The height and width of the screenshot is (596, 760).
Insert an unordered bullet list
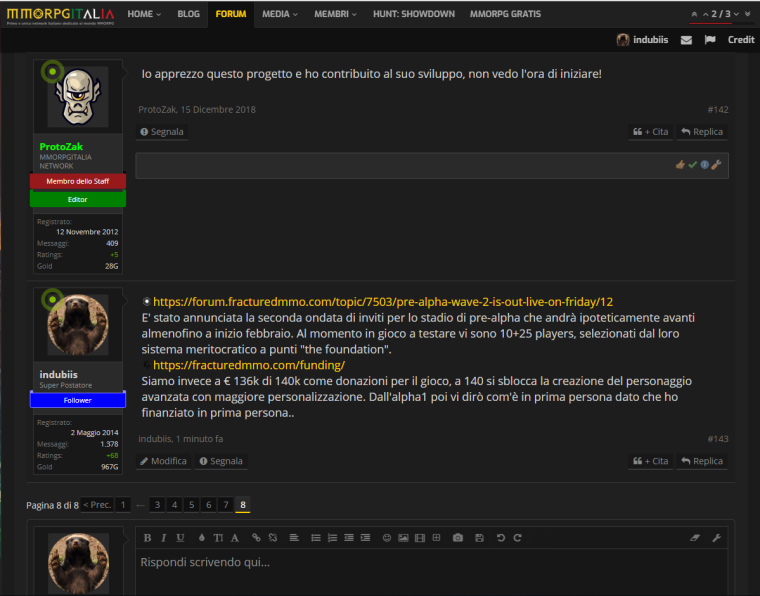[x=316, y=538]
